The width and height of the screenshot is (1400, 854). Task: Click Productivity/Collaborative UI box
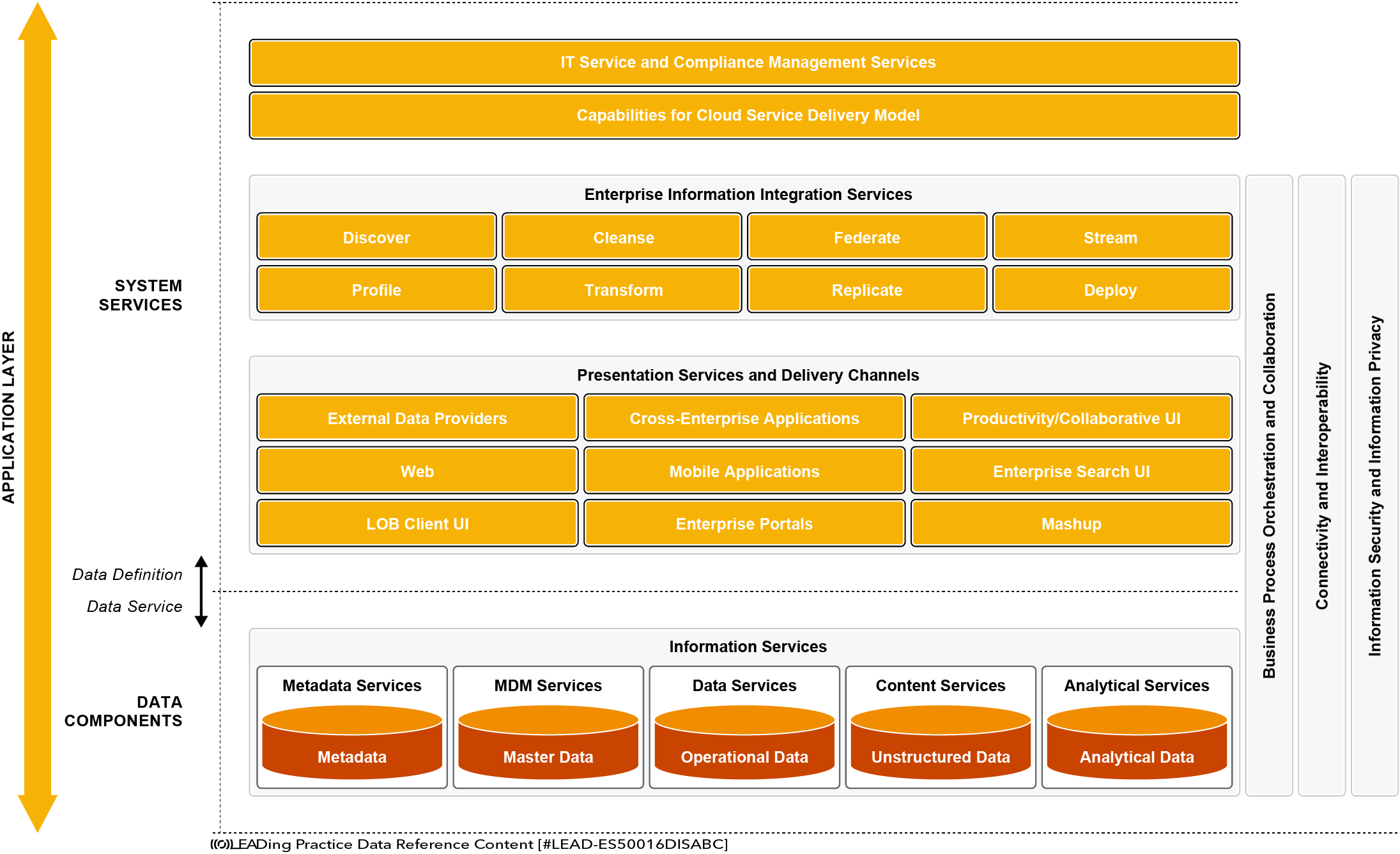pyautogui.click(x=1072, y=418)
